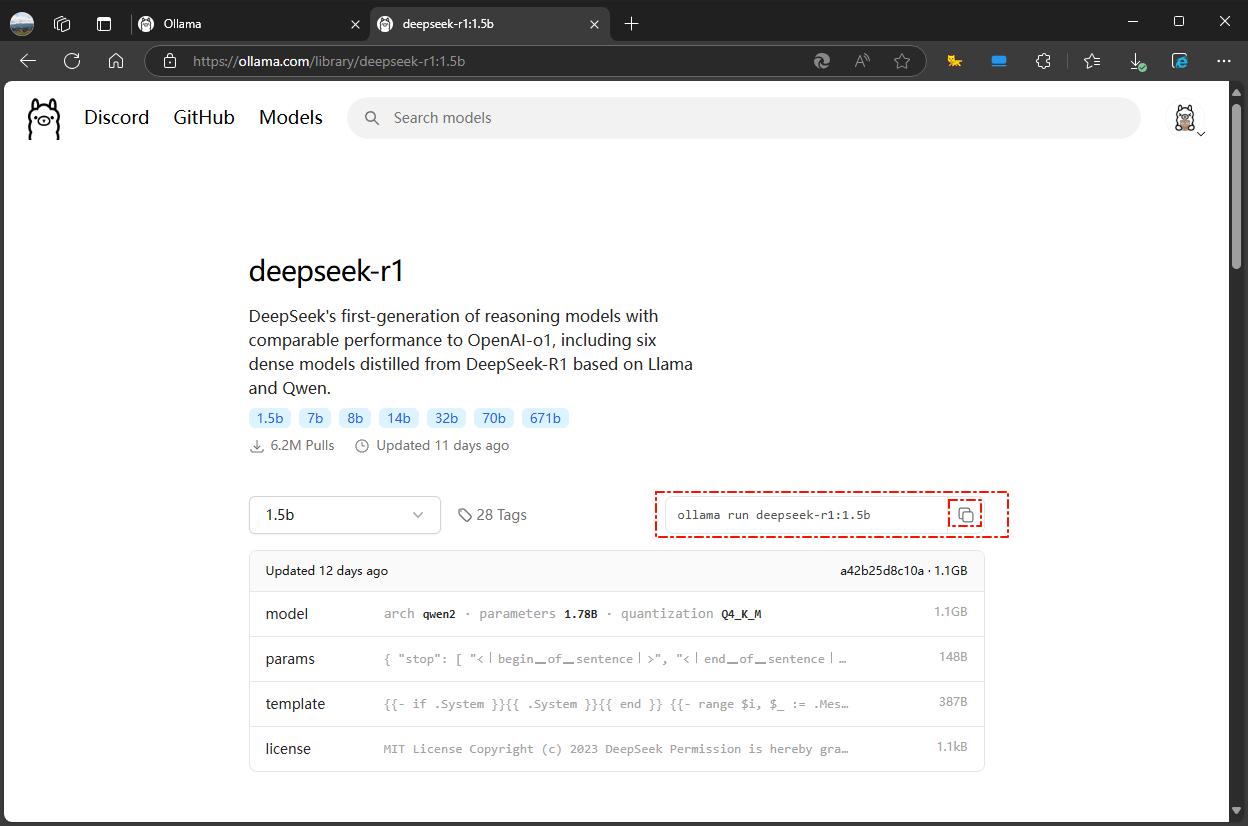The image size is (1248, 826).
Task: Minimize the browser window
Action: coord(1133,22)
